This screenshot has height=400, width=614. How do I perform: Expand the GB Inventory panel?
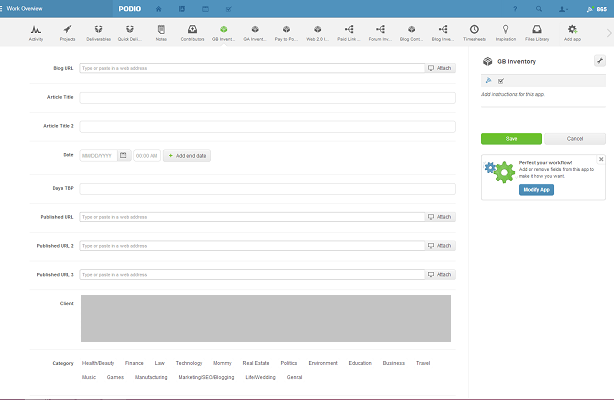pyautogui.click(x=599, y=61)
